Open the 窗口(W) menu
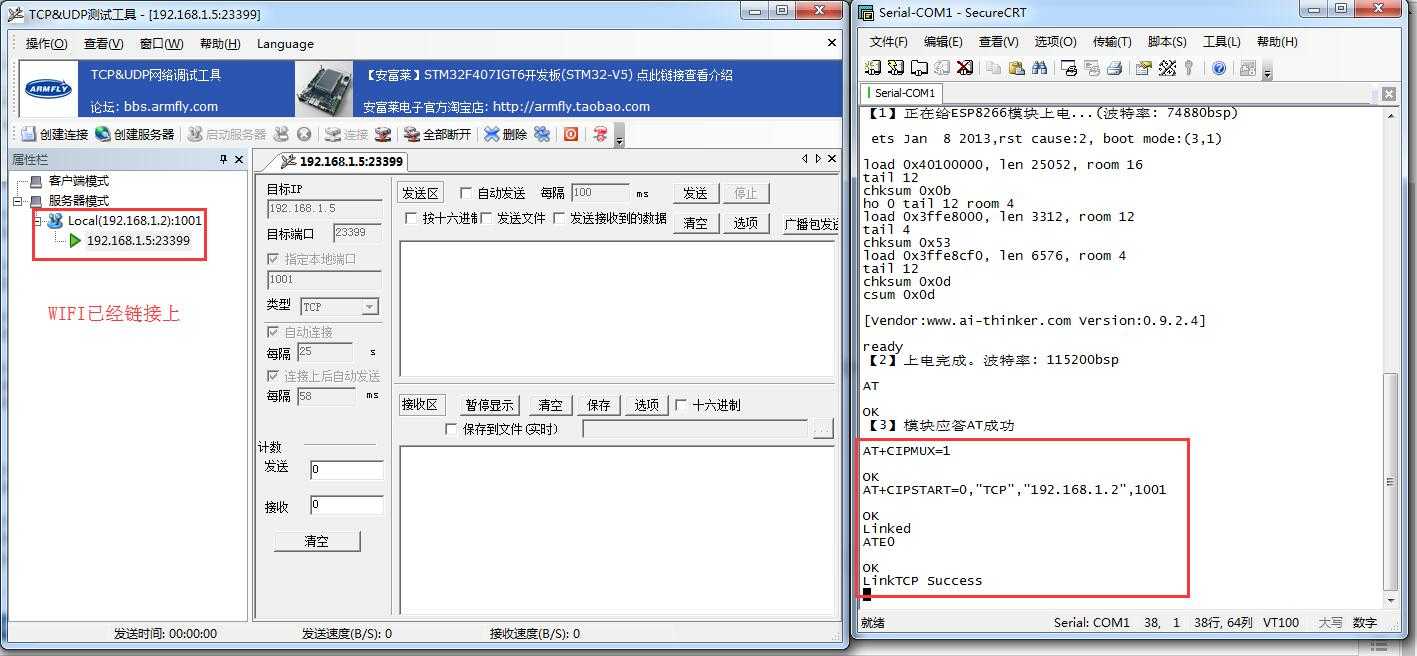 pos(161,44)
